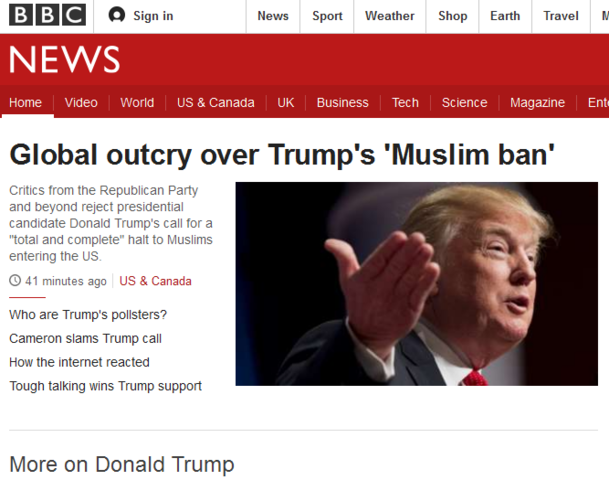The width and height of the screenshot is (609, 480).
Task: Open the US & Canada section tab
Action: (x=216, y=103)
